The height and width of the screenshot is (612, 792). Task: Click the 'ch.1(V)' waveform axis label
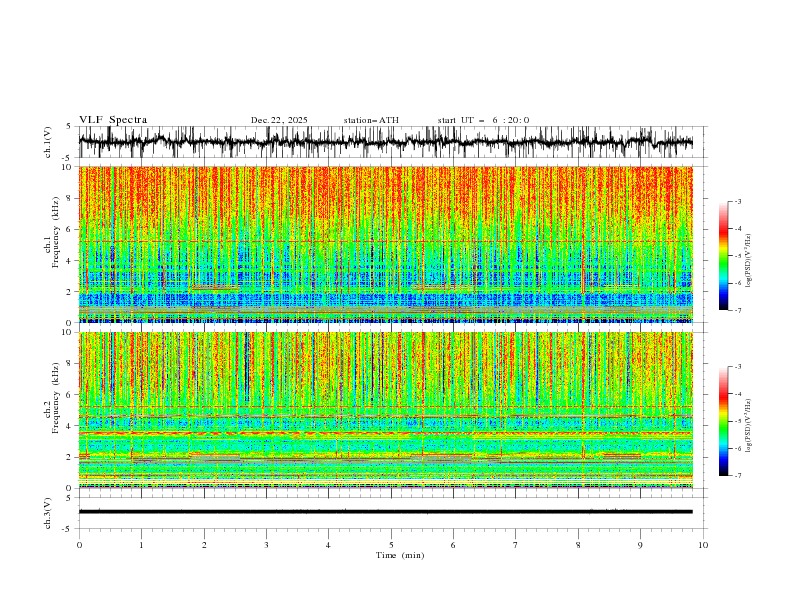[48, 142]
